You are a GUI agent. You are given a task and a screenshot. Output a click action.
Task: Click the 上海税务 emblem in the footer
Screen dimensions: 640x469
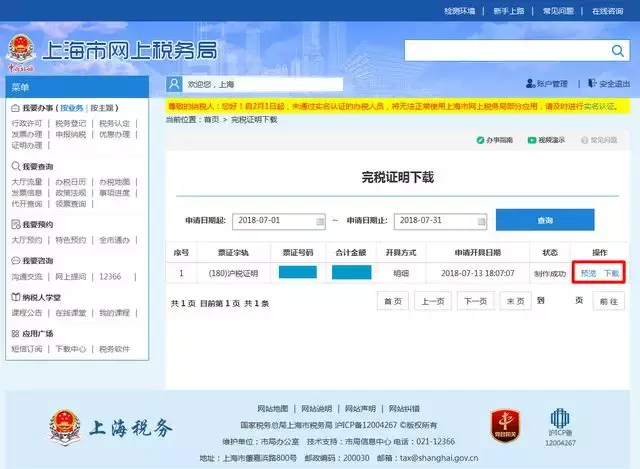(64, 427)
